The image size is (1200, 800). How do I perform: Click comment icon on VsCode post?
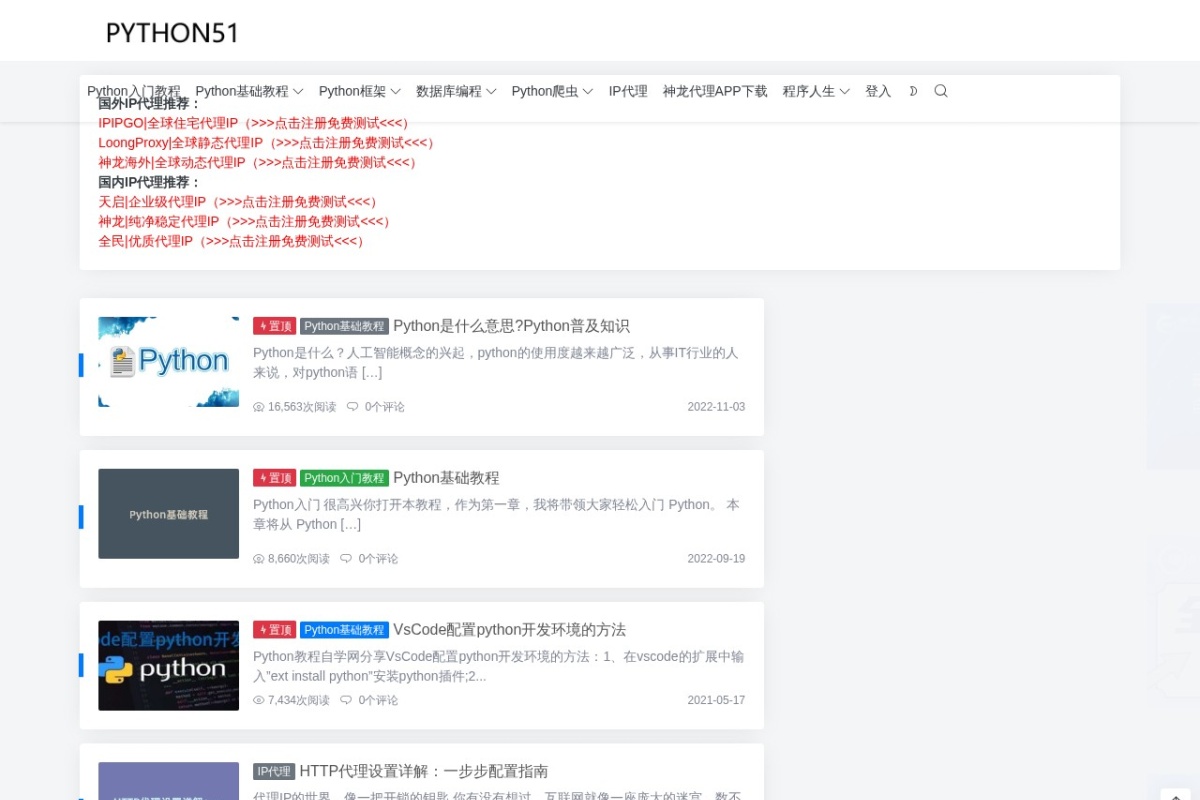[346, 701]
